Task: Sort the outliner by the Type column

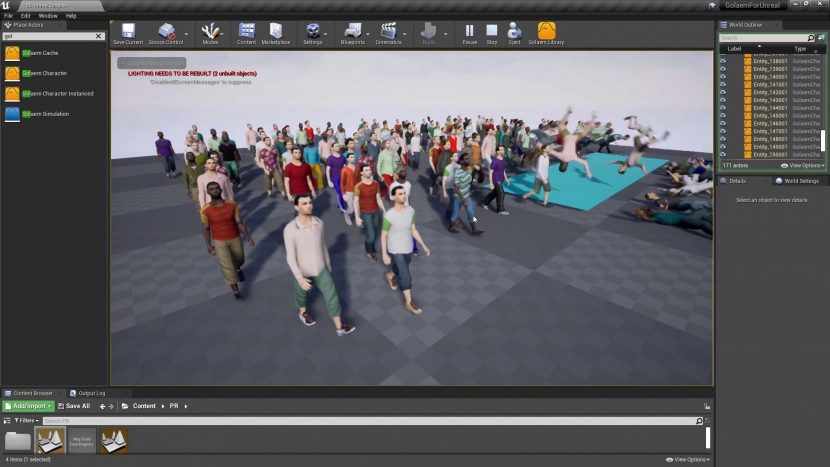Action: tap(800, 49)
